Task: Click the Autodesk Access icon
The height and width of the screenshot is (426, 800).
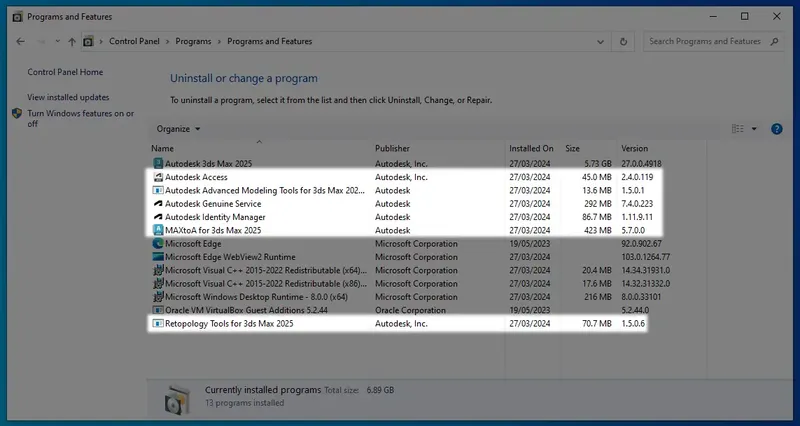Action: [158, 177]
